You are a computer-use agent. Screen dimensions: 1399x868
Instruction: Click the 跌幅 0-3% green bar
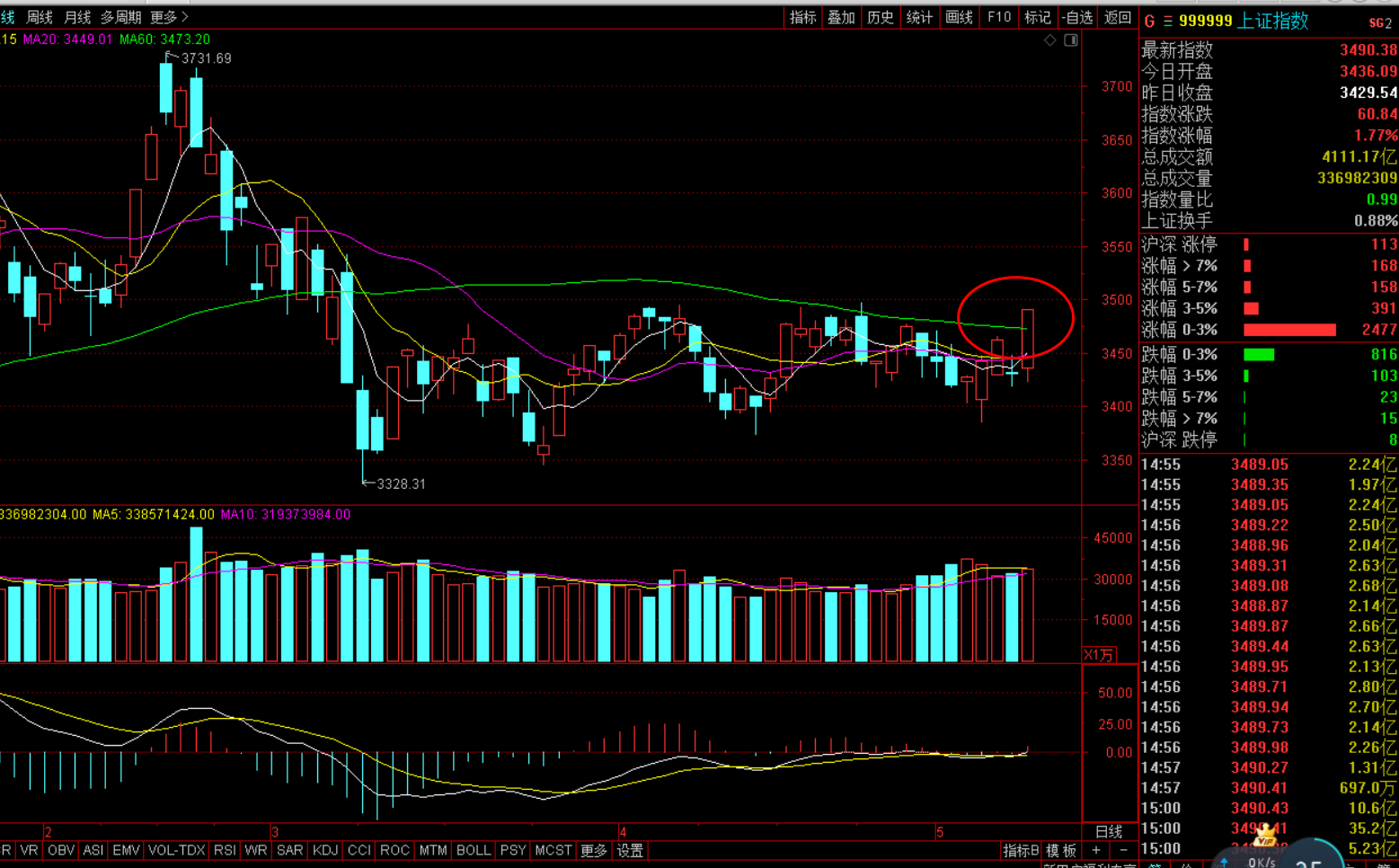click(1259, 354)
